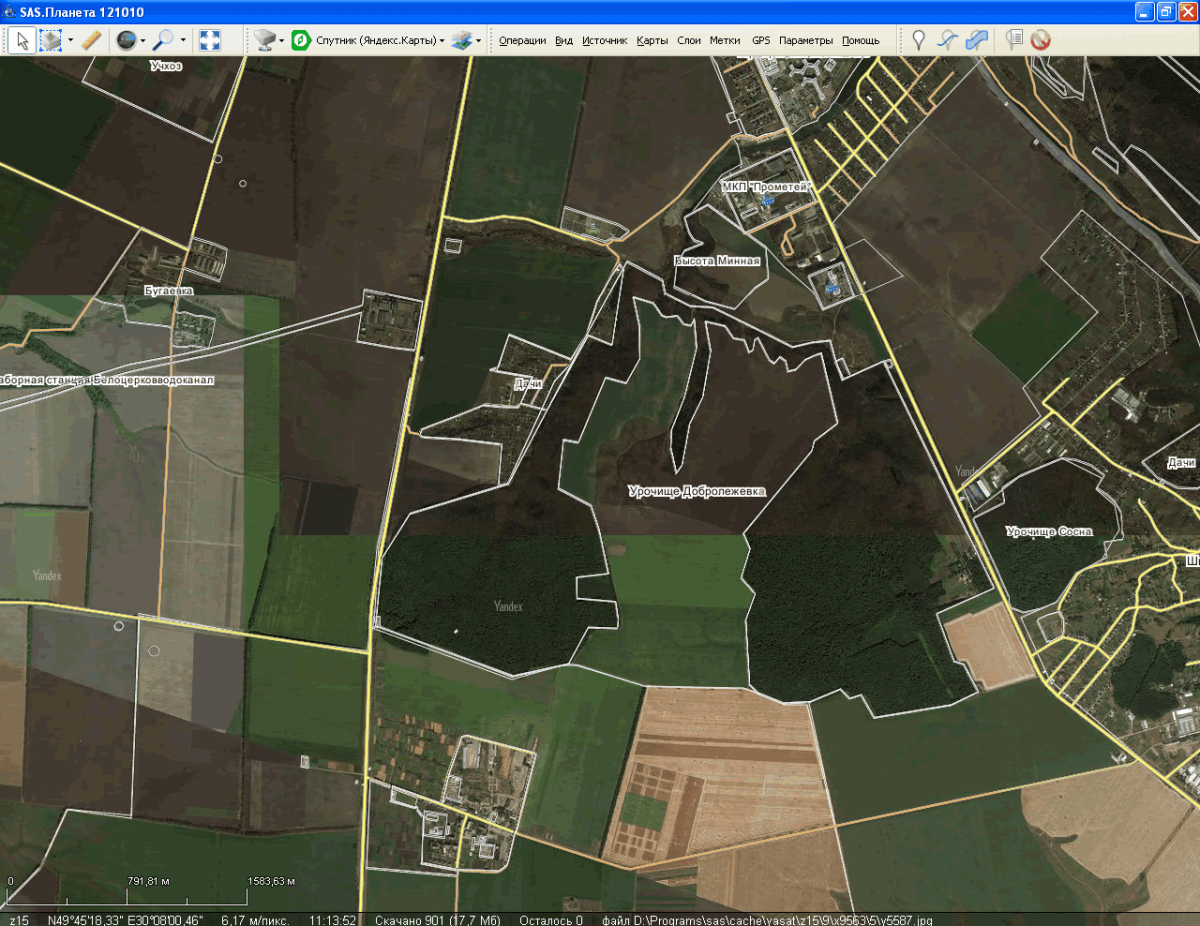The image size is (1200, 926).
Task: Select the add path tool
Action: pyautogui.click(x=947, y=40)
